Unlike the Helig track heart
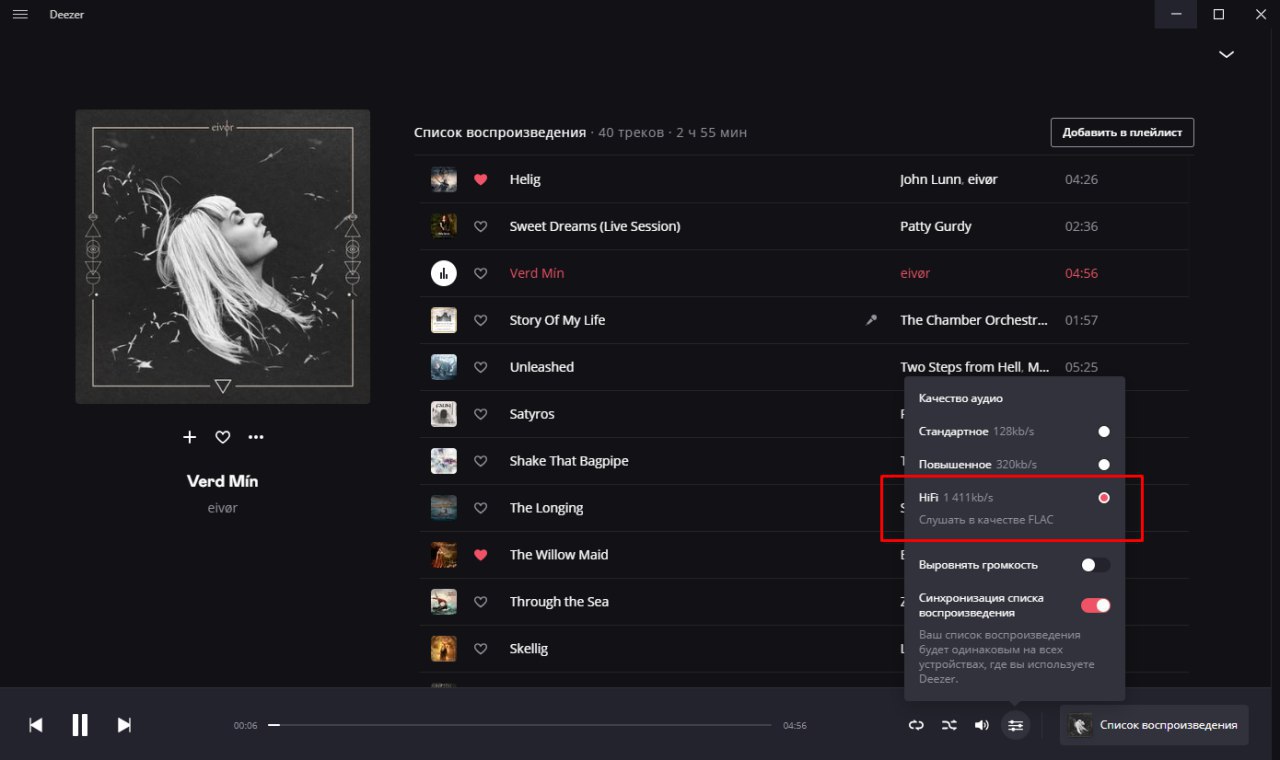The image size is (1280, 760). (481, 180)
